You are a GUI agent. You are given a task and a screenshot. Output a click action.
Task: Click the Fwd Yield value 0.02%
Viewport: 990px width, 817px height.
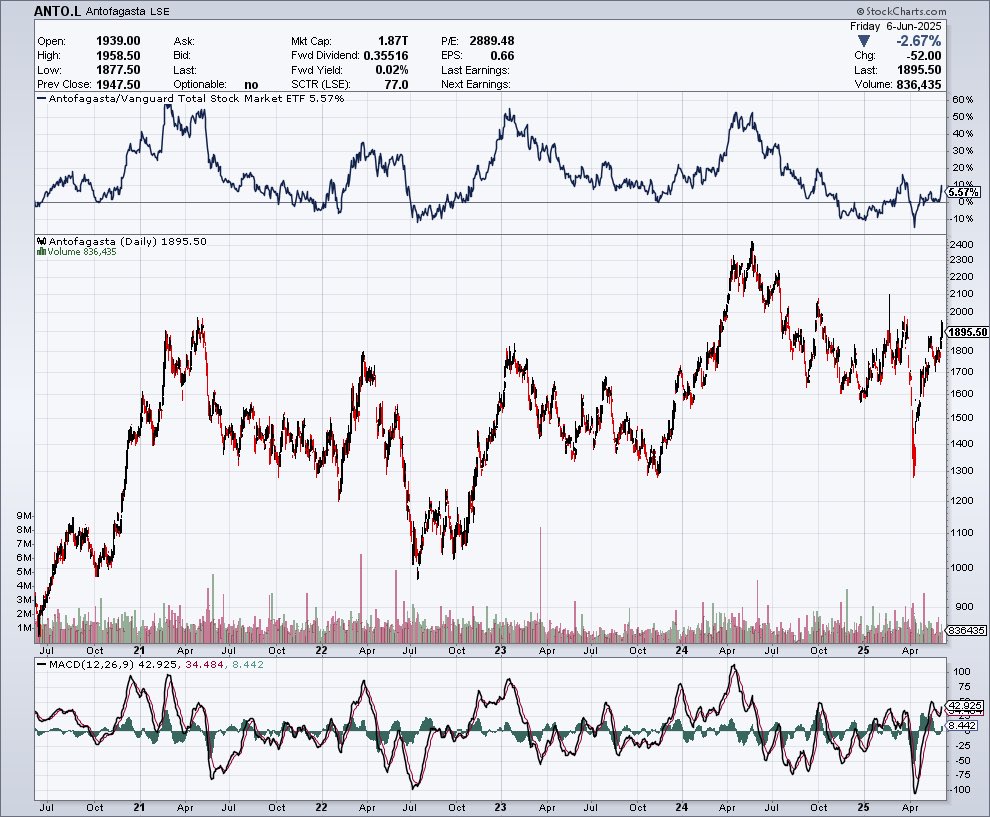click(x=391, y=70)
